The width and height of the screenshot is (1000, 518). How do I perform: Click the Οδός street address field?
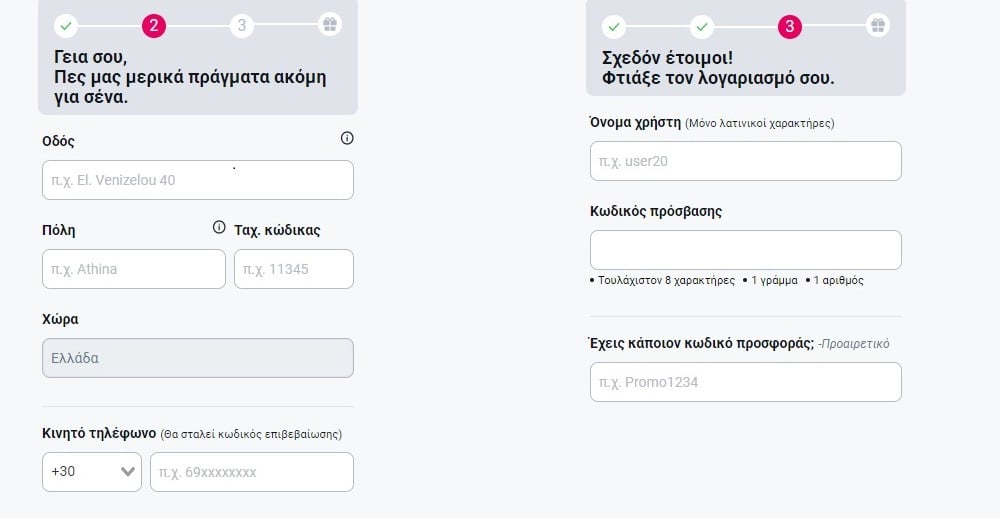198,180
